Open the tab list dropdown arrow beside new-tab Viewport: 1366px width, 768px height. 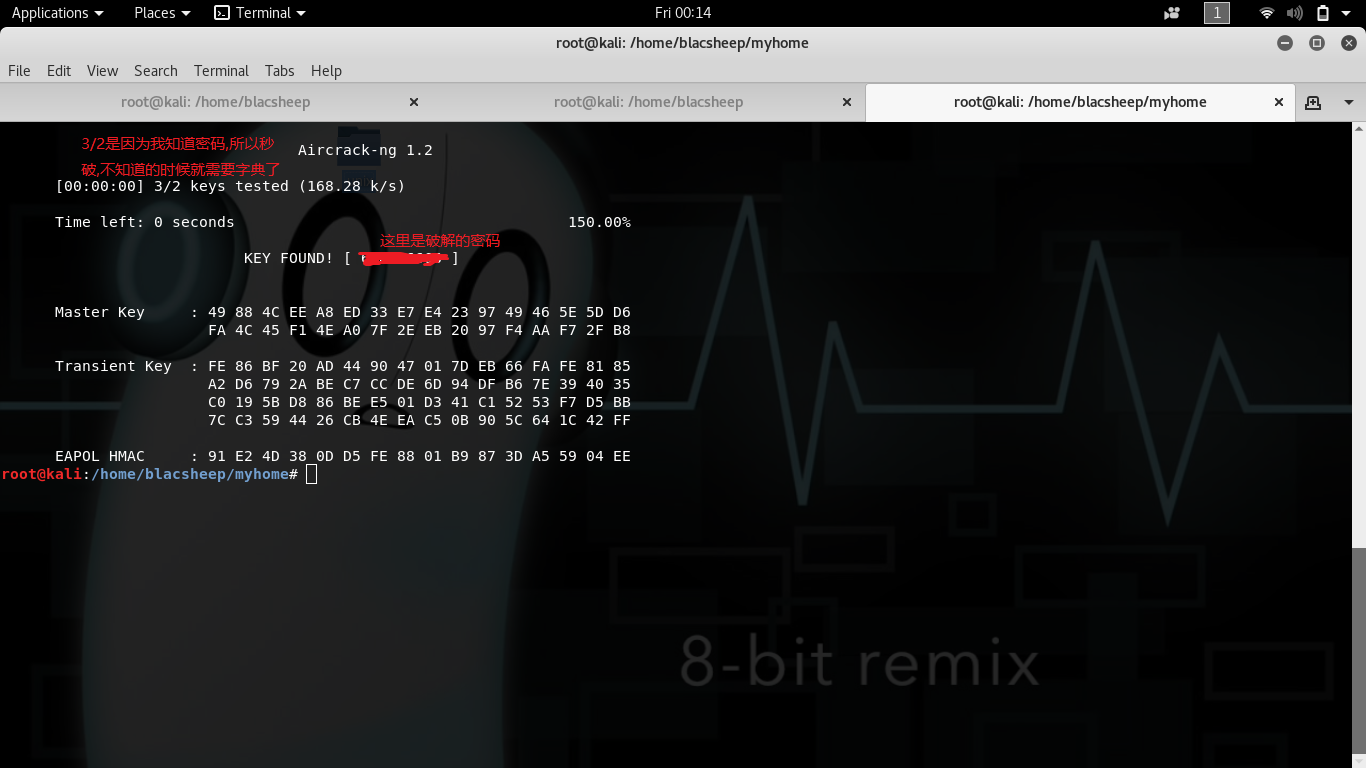(x=1348, y=102)
